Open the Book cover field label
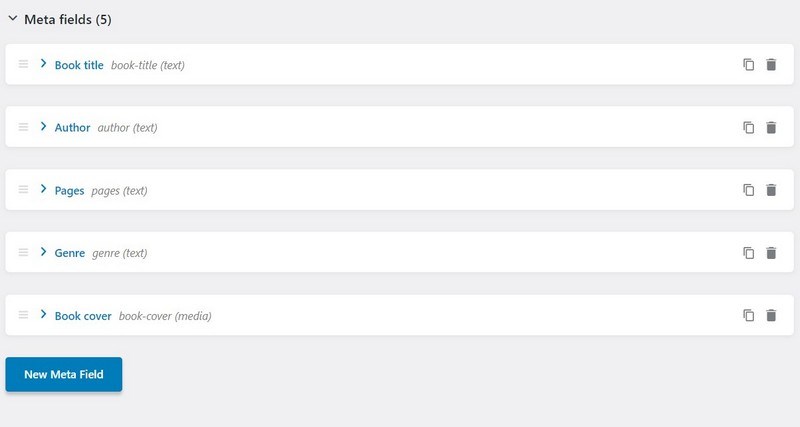Viewport: 800px width, 427px height. 83,316
